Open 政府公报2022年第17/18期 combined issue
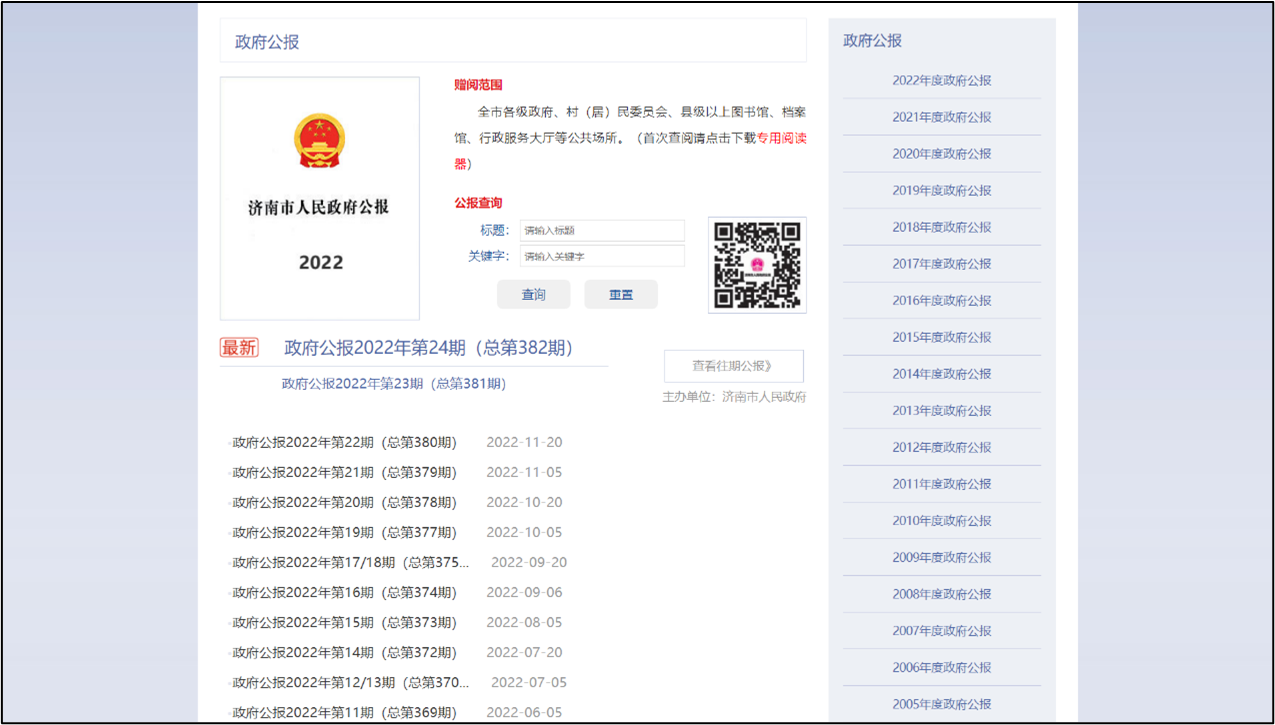The image size is (1275, 725). tap(350, 563)
